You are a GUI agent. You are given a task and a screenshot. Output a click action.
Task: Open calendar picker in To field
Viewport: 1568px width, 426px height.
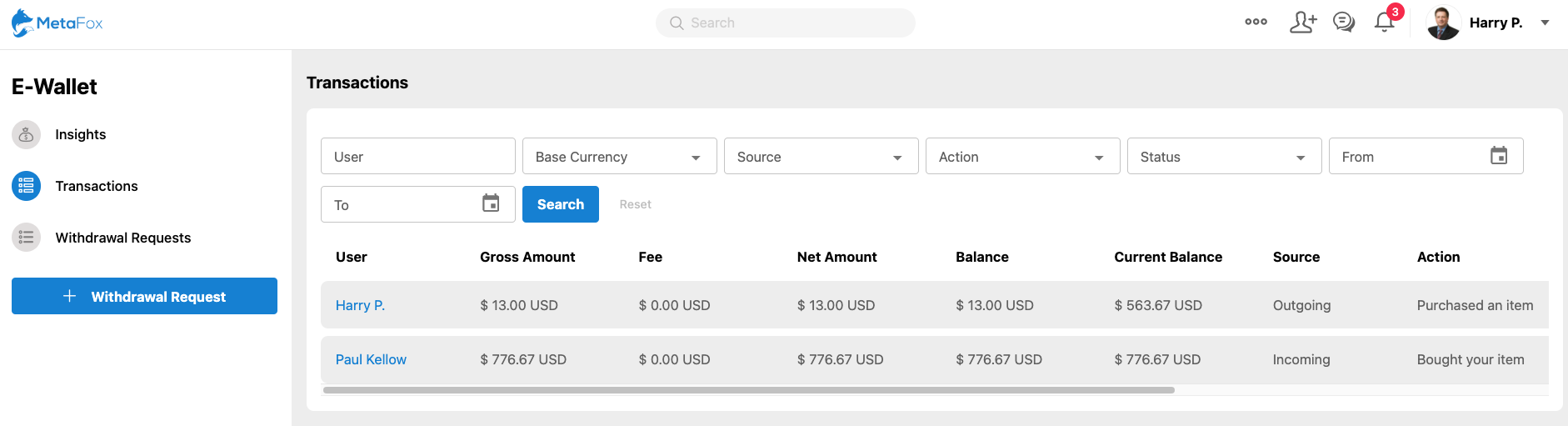click(491, 204)
